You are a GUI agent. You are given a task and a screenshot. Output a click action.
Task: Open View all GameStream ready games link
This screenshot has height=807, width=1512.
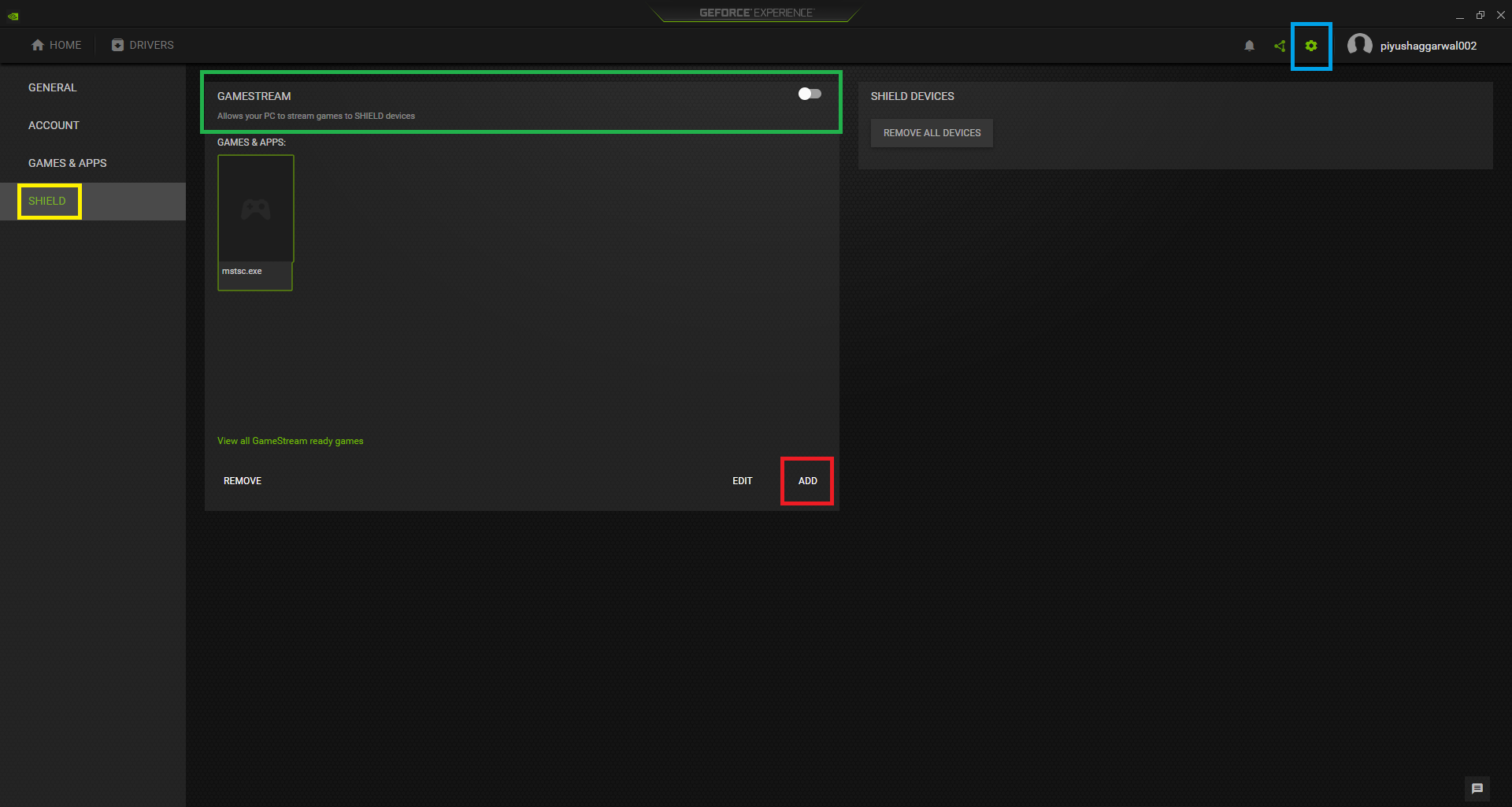(x=291, y=441)
